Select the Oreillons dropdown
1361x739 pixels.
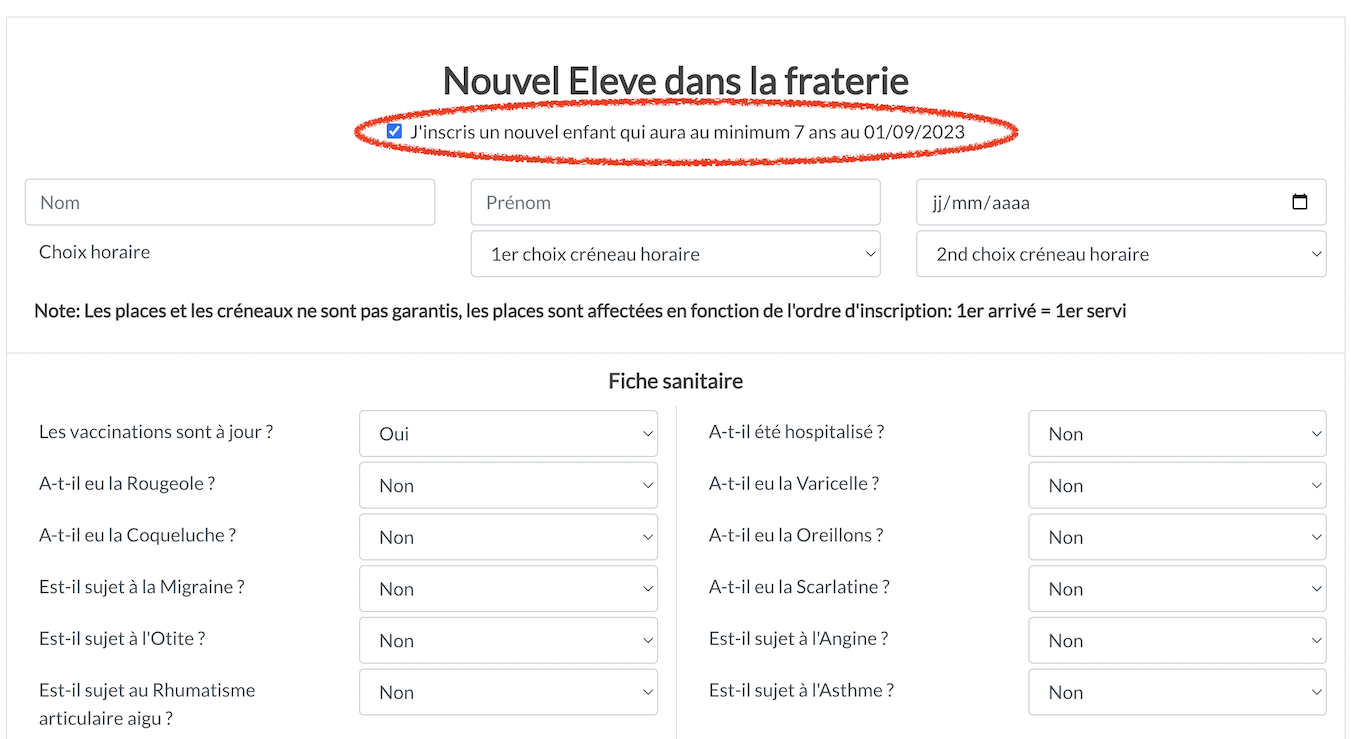point(1177,537)
